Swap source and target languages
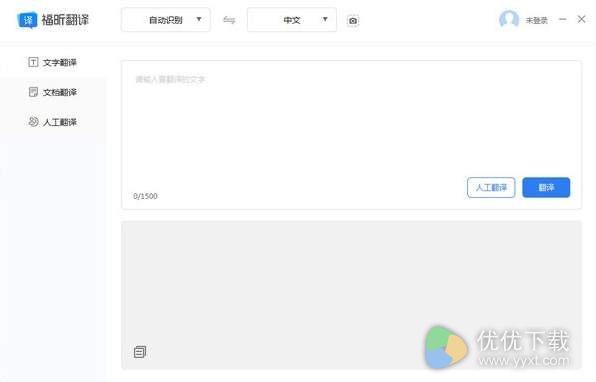596x382 pixels. coord(229,19)
